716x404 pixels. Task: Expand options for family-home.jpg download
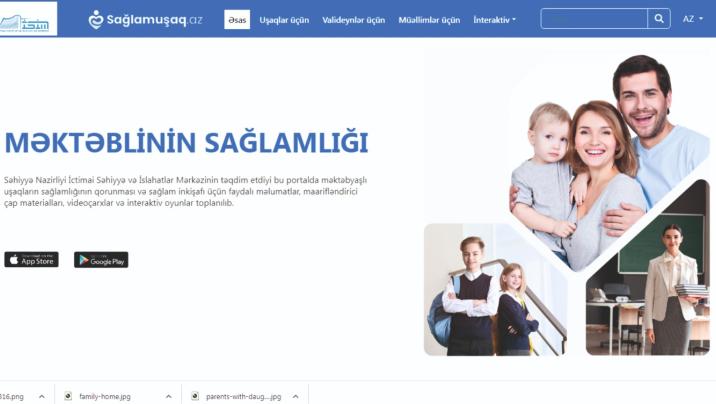(169, 396)
